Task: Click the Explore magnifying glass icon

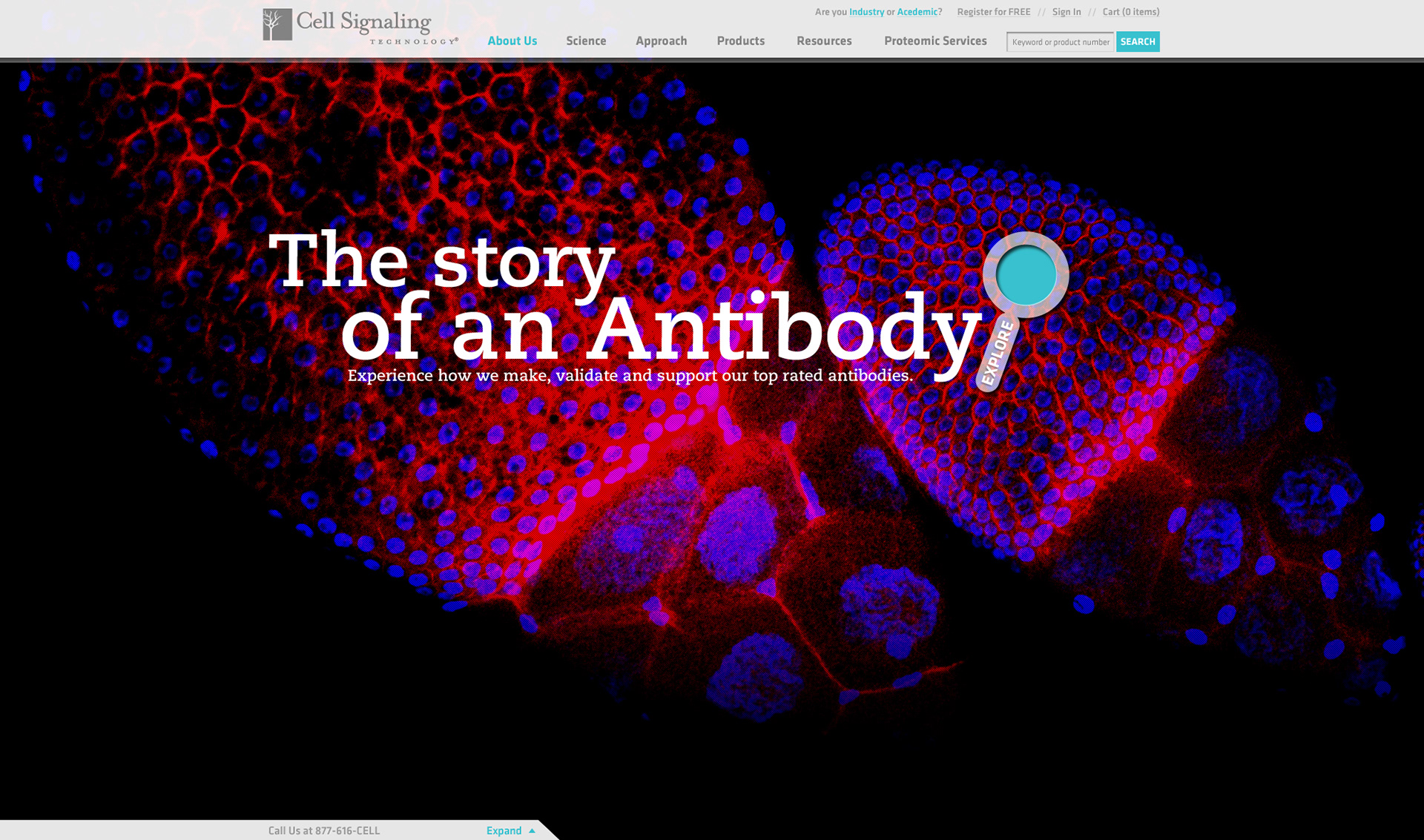Action: coord(998,355)
